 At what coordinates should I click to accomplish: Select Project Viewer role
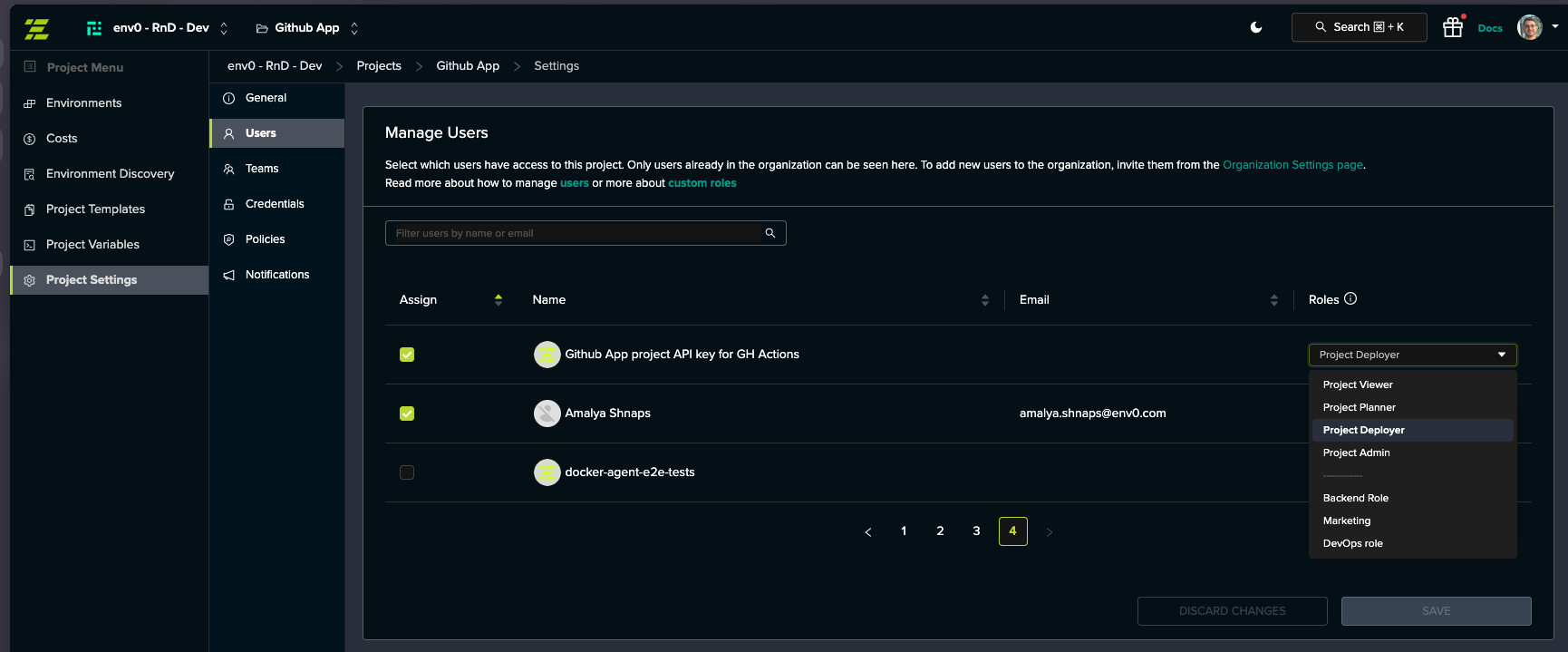pyautogui.click(x=1412, y=384)
